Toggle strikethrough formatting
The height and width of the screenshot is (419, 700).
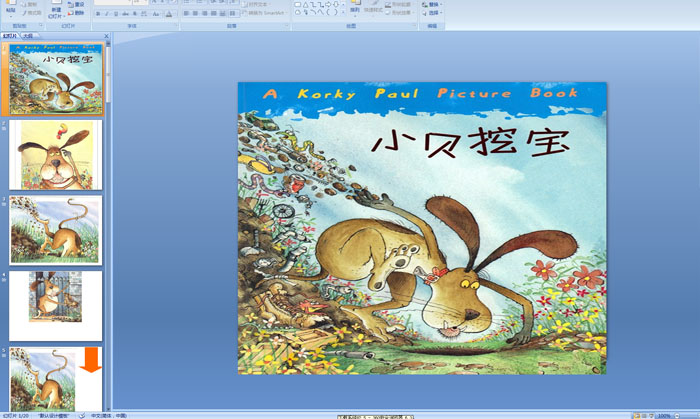click(x=125, y=14)
